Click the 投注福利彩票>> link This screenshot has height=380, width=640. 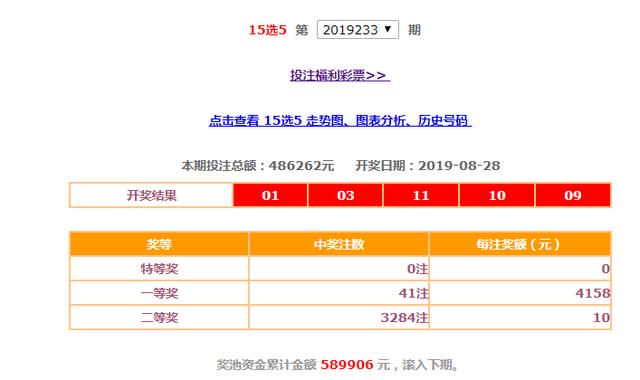pos(340,76)
